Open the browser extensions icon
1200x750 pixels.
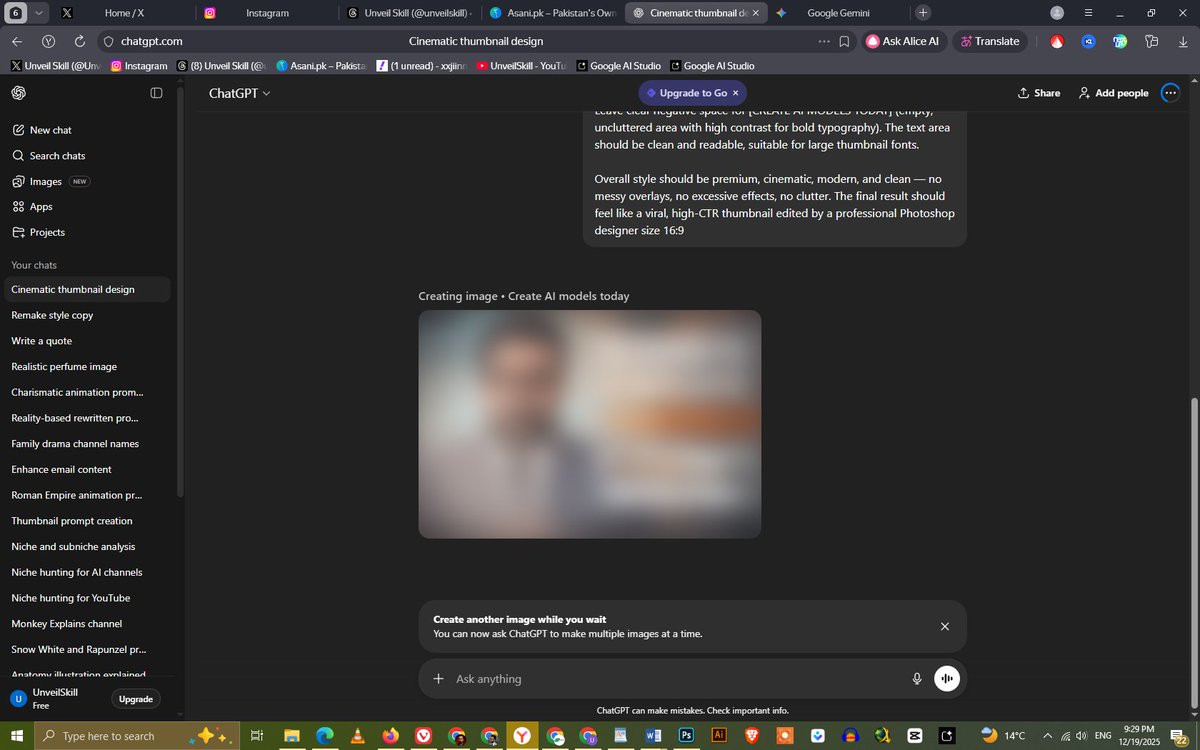click(x=1151, y=42)
